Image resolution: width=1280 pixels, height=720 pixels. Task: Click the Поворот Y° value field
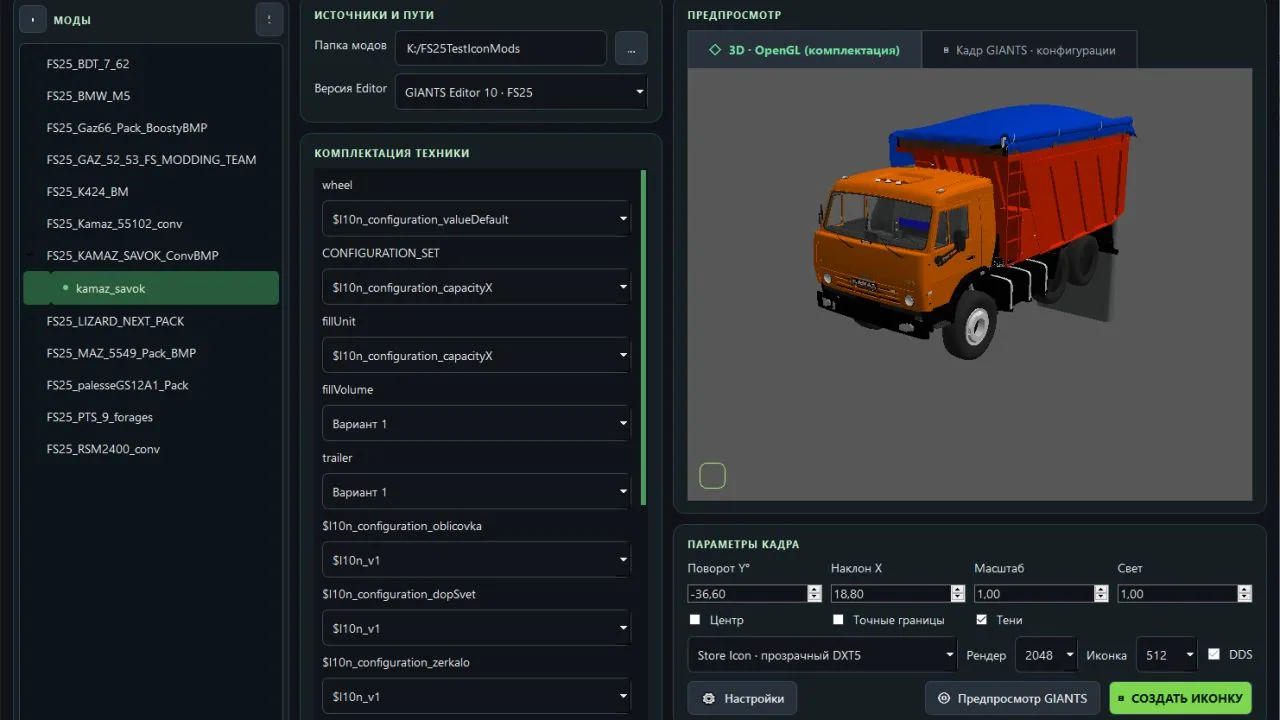(x=747, y=593)
